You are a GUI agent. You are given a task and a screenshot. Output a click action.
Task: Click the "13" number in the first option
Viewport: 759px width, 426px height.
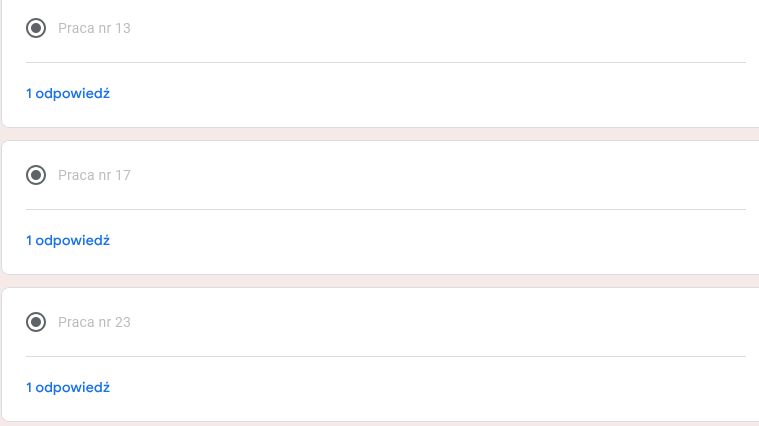click(x=123, y=28)
